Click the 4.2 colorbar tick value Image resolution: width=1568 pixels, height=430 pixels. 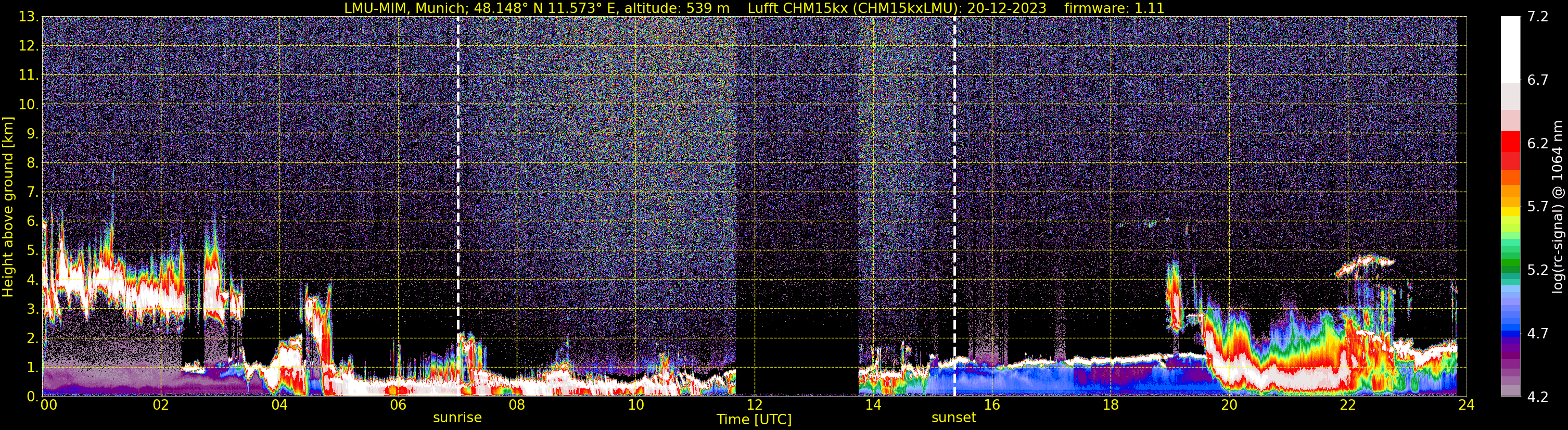(1538, 397)
